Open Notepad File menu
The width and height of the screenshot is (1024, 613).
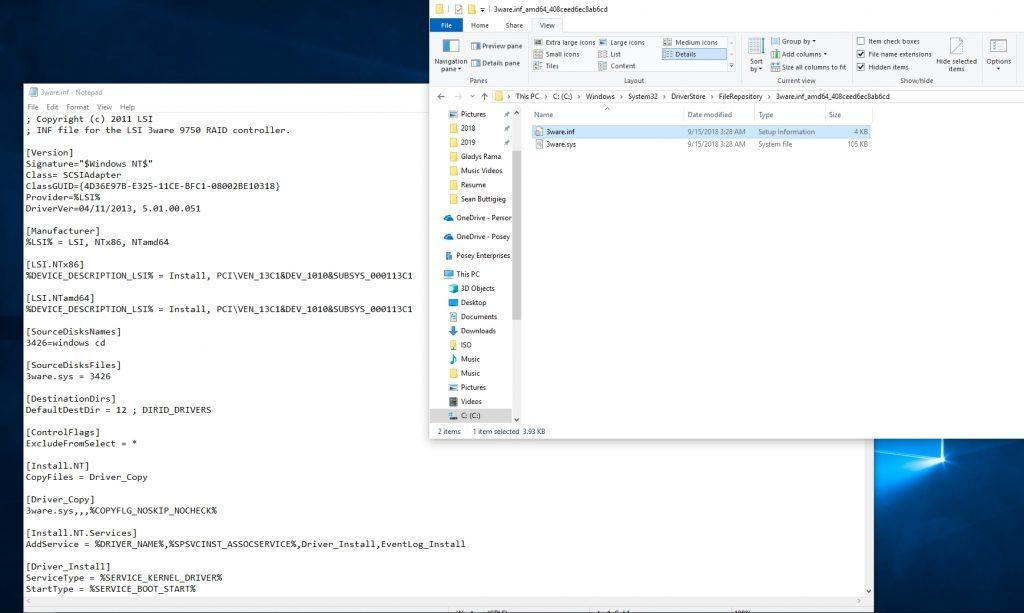coord(33,107)
